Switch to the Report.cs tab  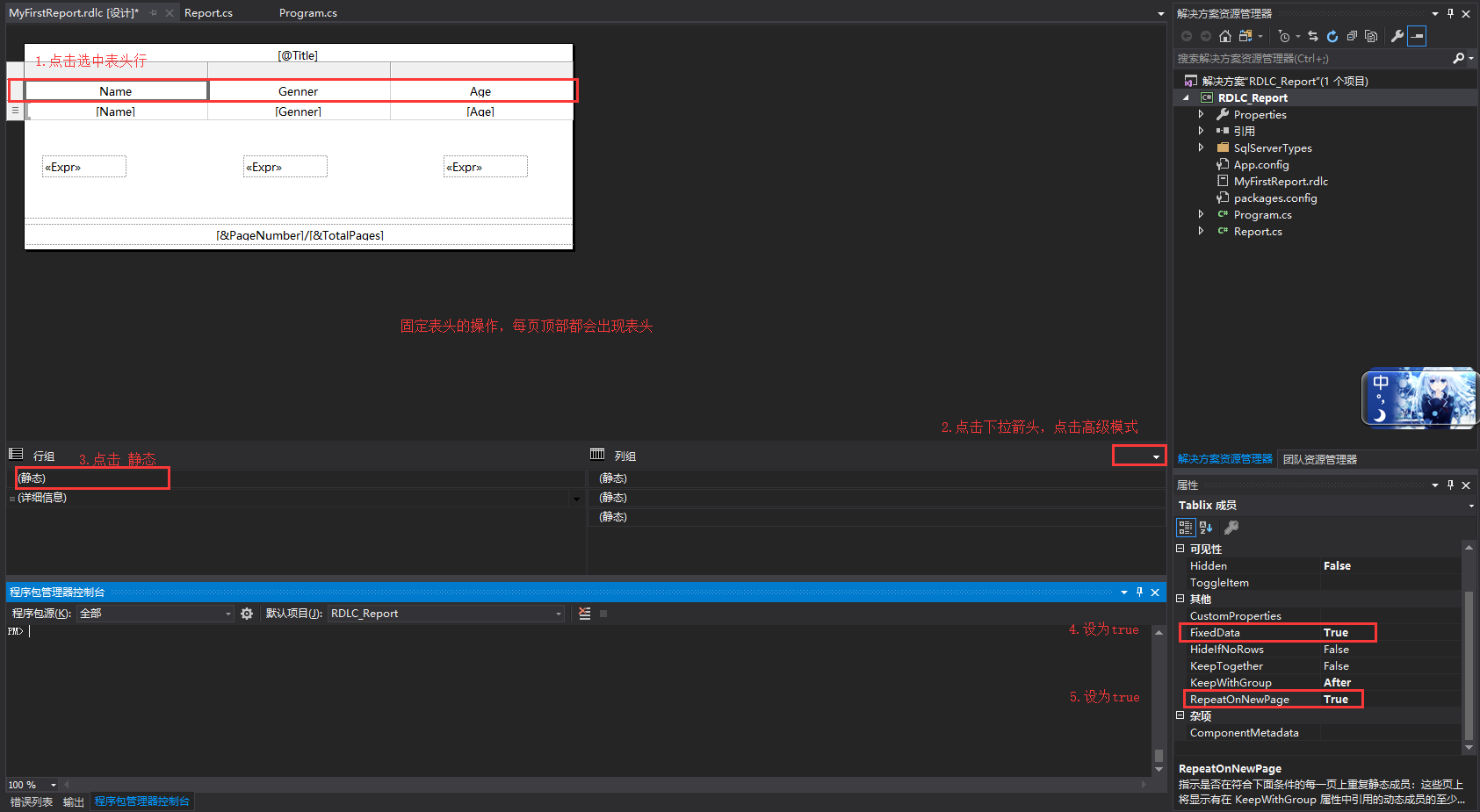point(208,12)
